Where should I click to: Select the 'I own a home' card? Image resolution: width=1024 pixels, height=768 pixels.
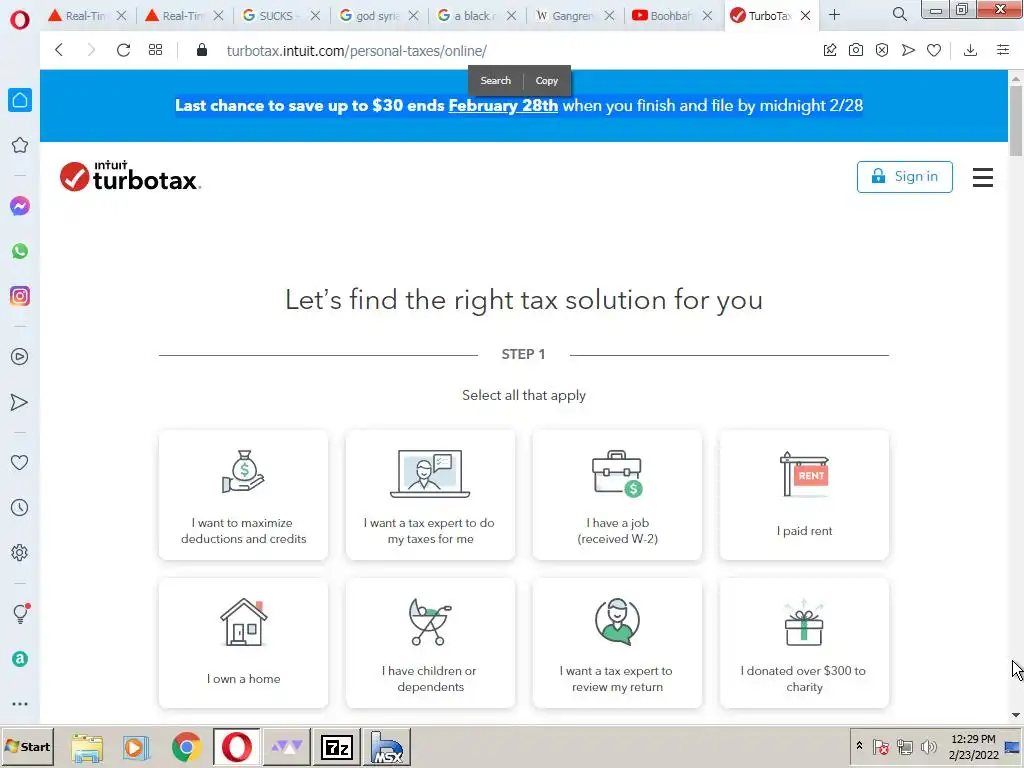tap(244, 643)
